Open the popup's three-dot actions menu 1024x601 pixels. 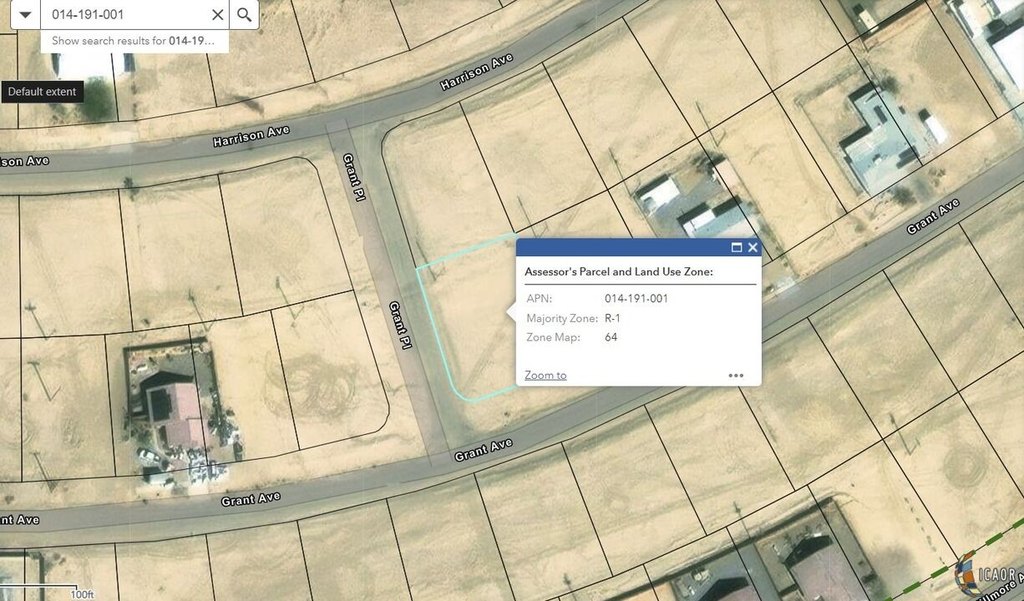736,375
